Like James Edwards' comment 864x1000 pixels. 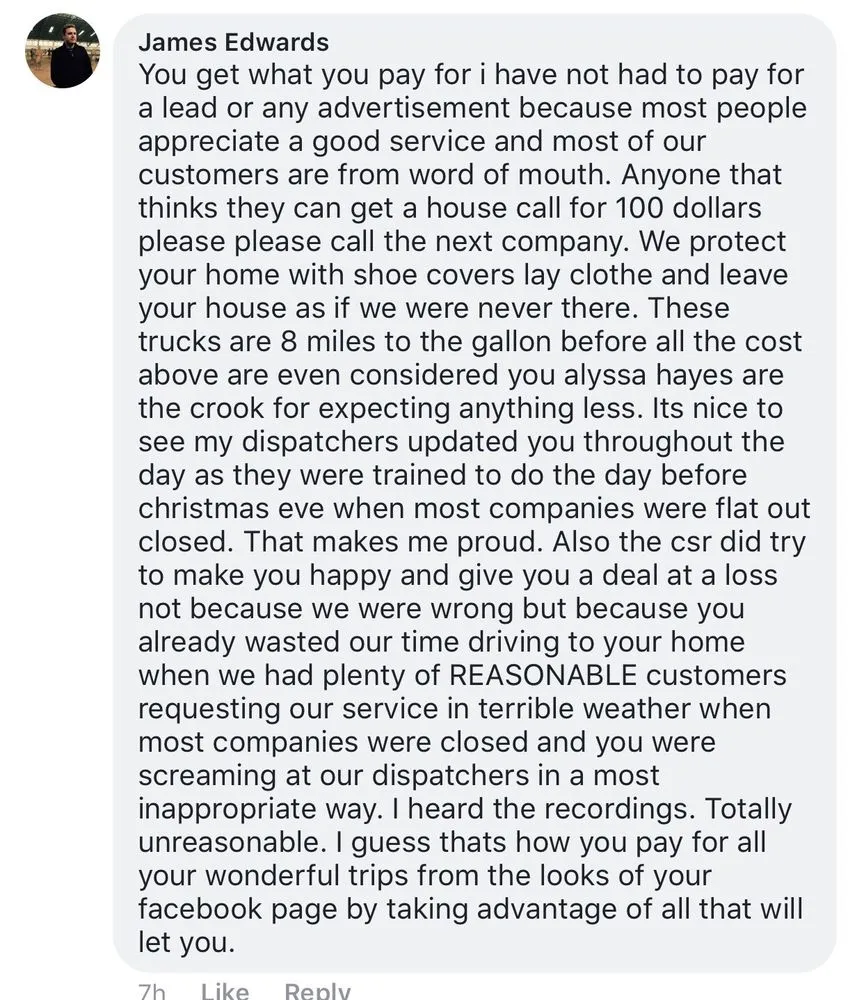click(x=225, y=991)
